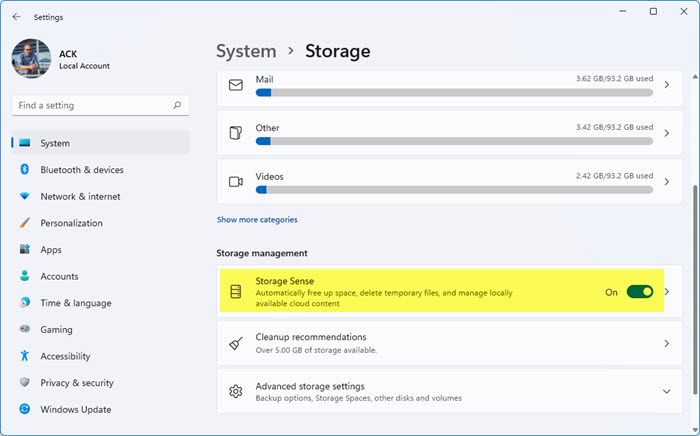
Task: Click the Other usage progress bar
Action: tap(454, 141)
